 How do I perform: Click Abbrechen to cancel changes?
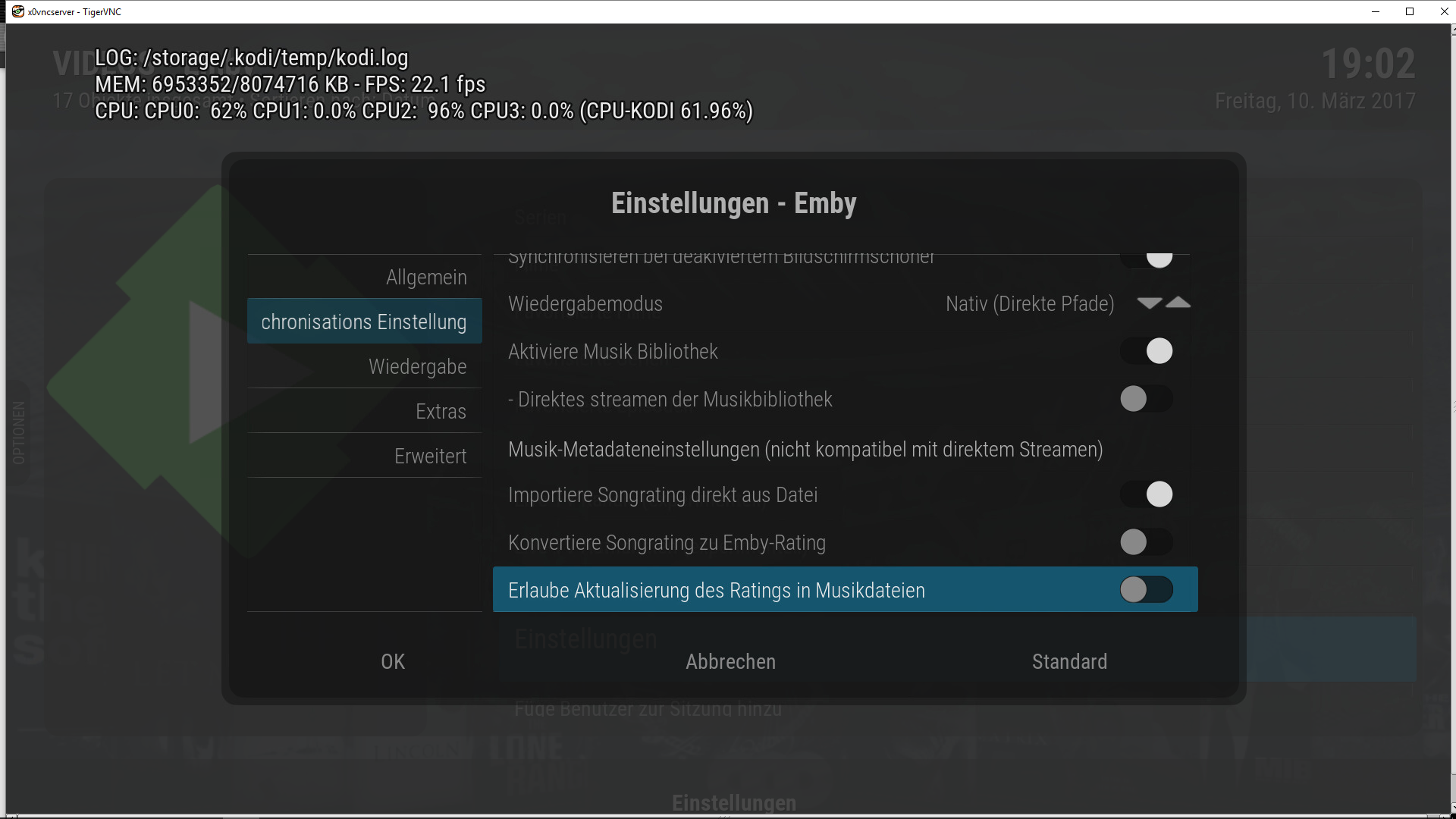(x=731, y=661)
